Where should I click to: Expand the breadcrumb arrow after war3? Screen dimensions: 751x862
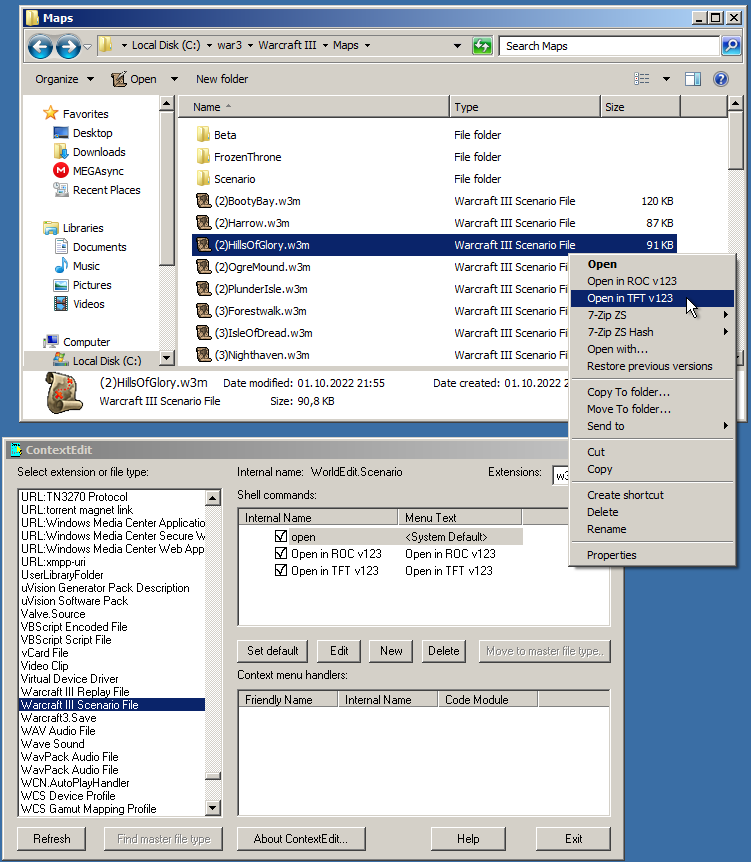point(250,46)
